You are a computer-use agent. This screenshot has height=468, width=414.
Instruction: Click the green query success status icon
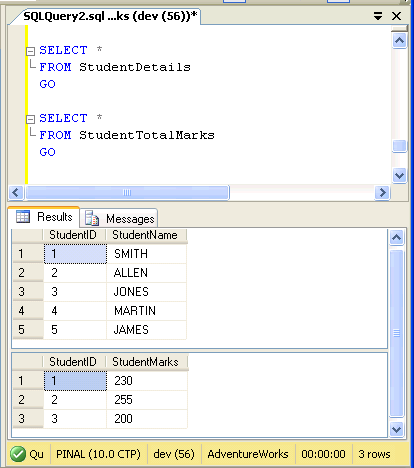(18, 454)
